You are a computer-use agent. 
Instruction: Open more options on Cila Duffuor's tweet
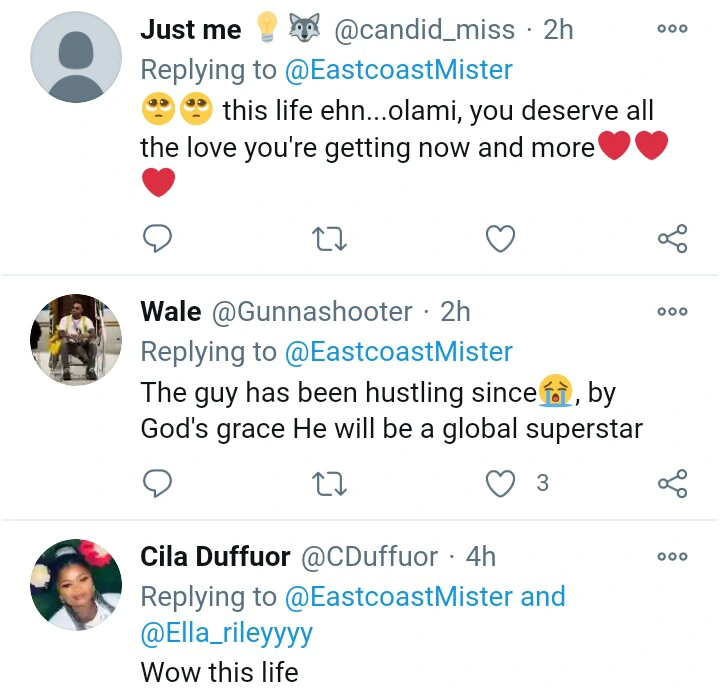(672, 556)
